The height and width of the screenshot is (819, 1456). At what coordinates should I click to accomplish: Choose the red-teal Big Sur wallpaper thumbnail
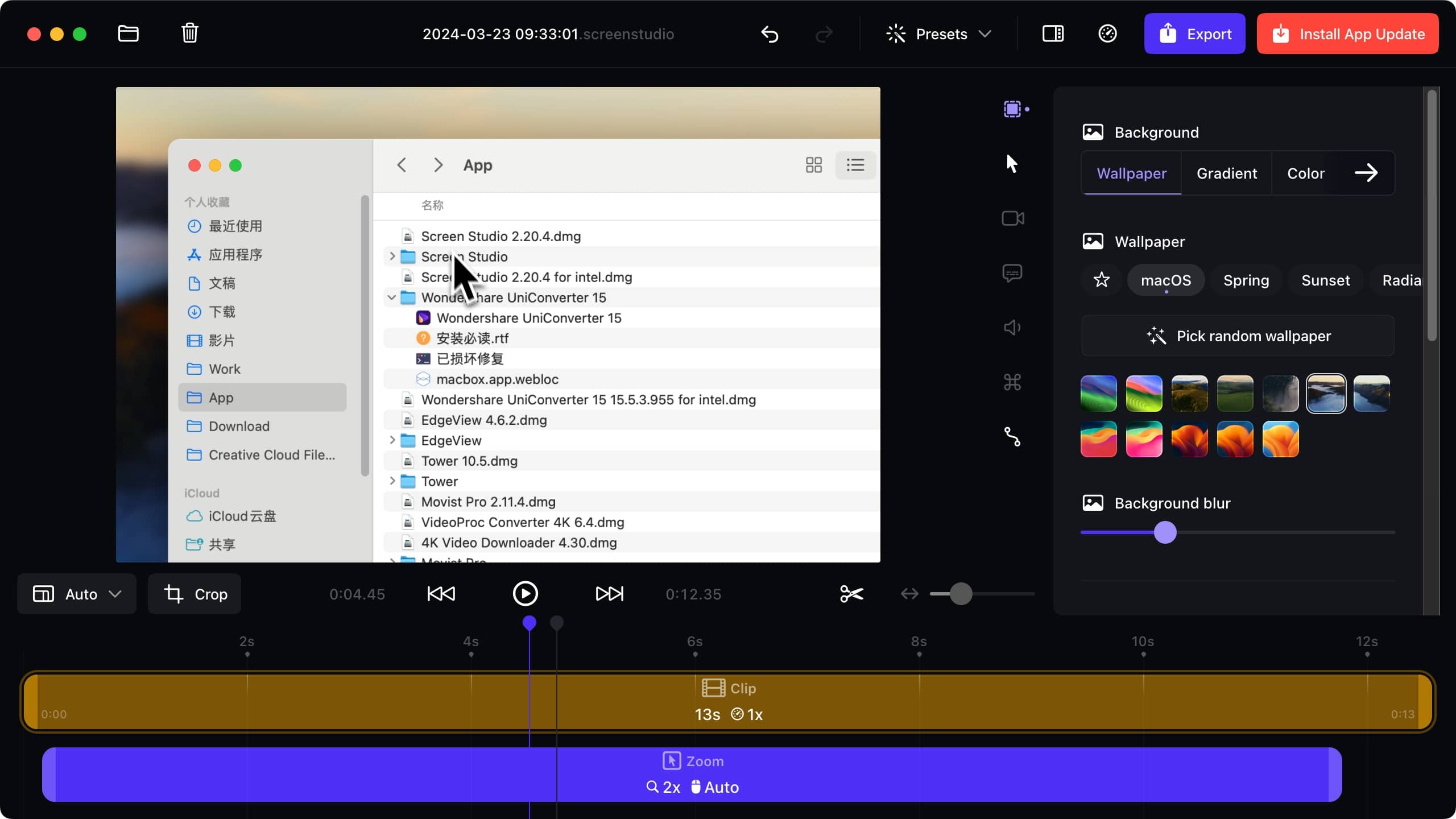(1098, 439)
